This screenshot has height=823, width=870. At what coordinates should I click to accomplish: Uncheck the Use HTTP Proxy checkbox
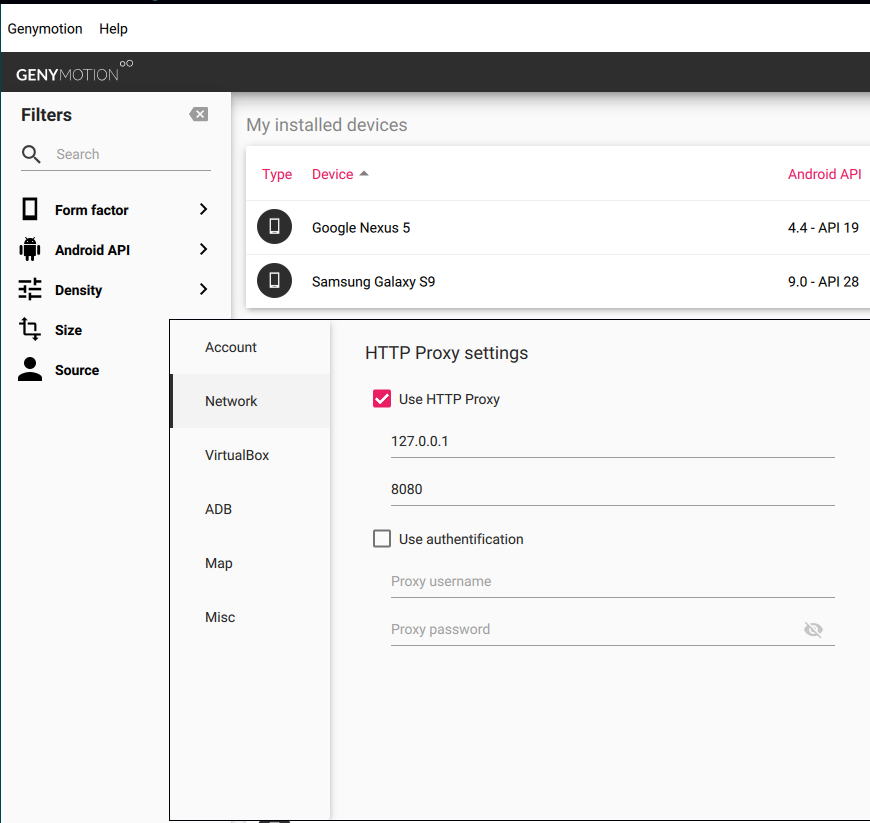(x=382, y=398)
